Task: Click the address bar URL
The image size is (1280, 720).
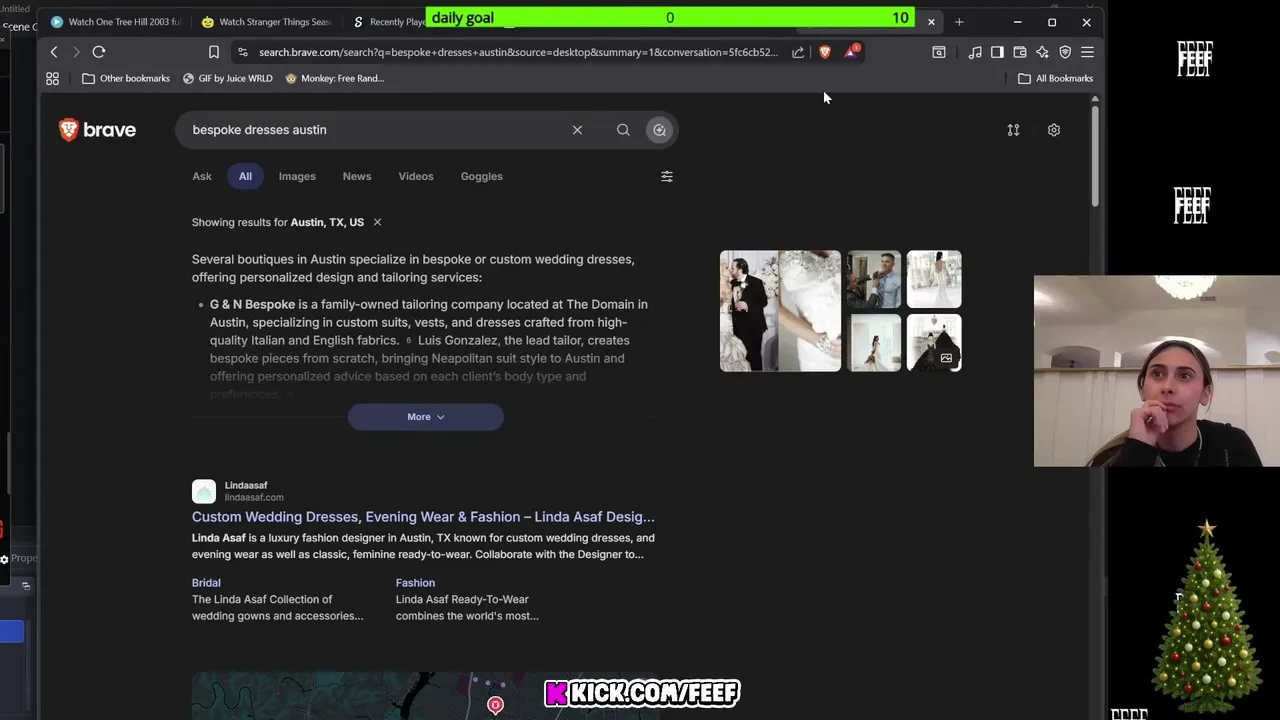Action: [x=518, y=52]
